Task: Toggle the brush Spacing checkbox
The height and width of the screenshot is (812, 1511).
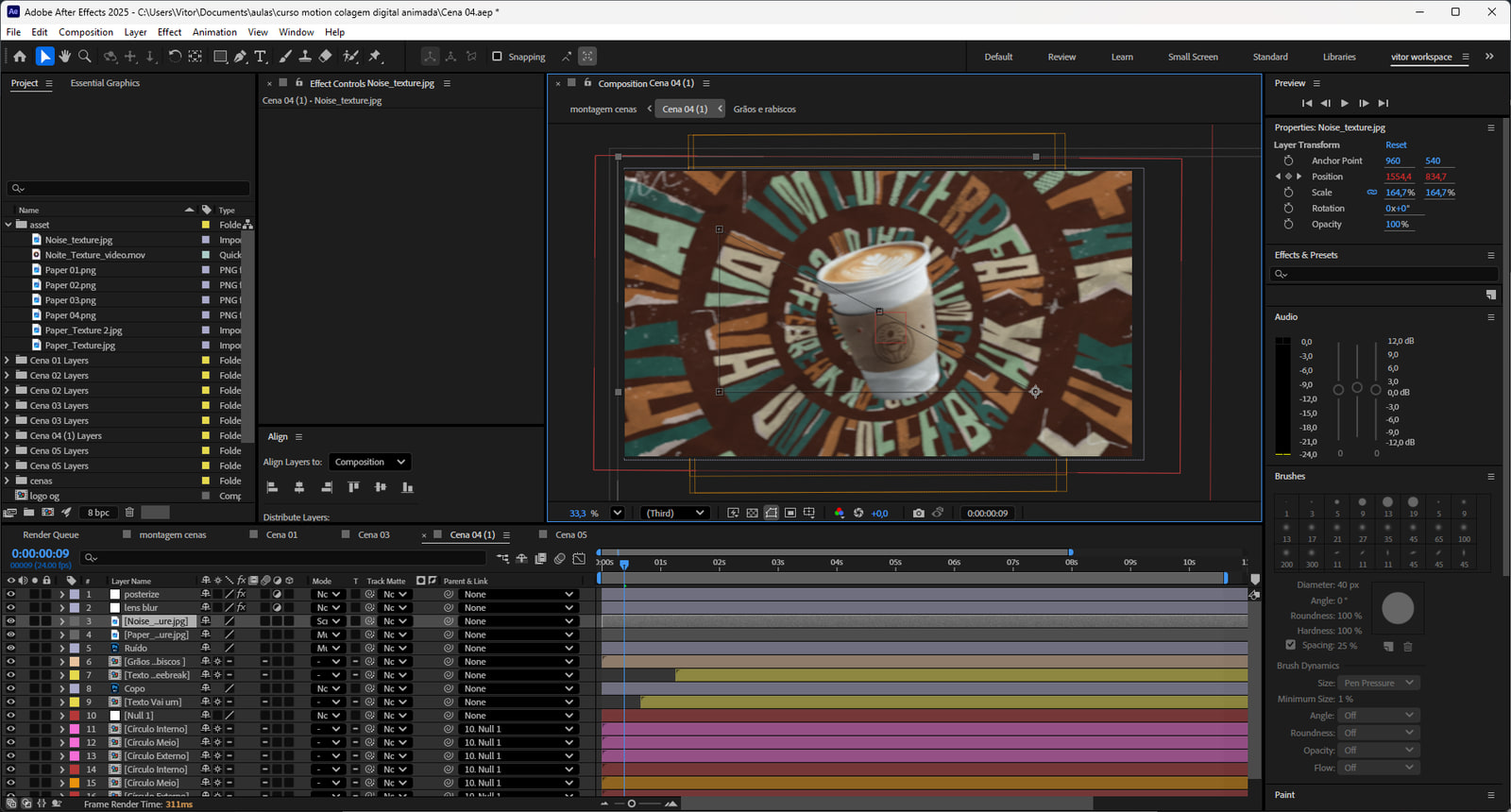Action: [x=1291, y=645]
